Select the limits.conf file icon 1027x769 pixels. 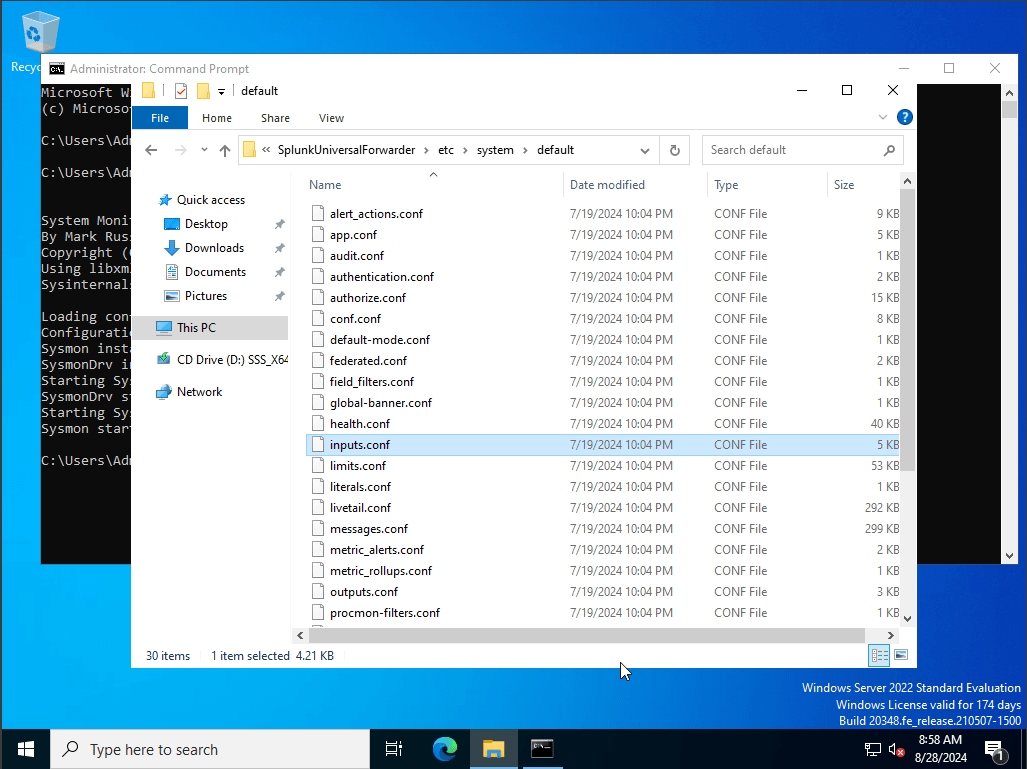point(318,466)
